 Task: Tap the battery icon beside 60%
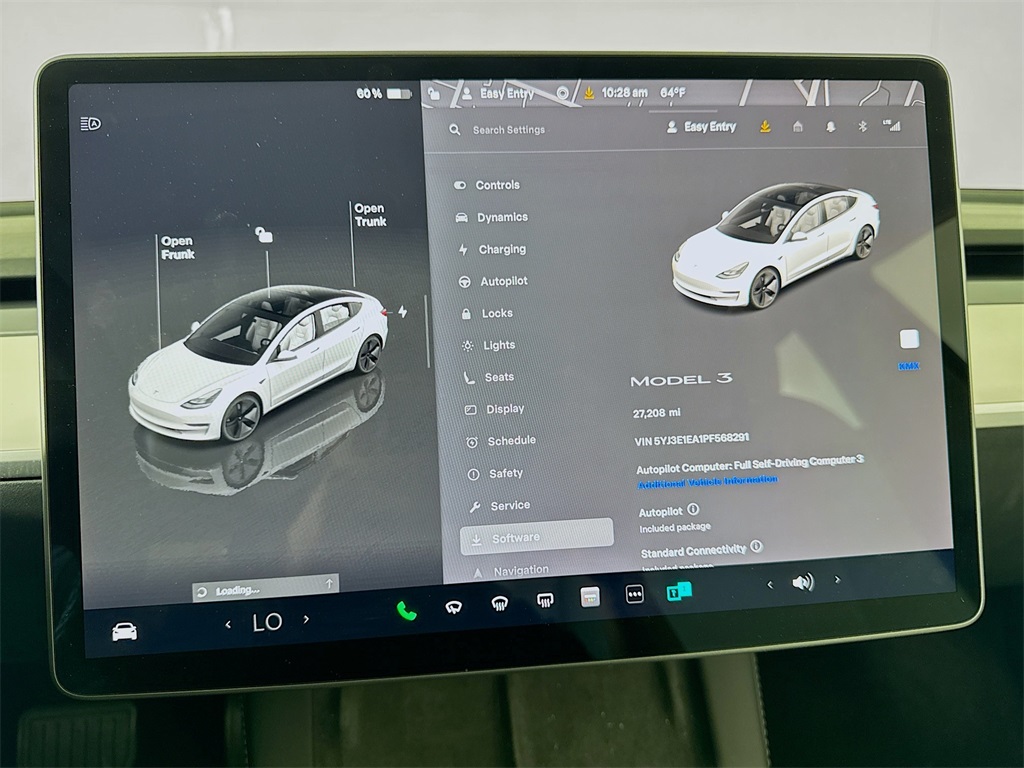click(x=399, y=94)
